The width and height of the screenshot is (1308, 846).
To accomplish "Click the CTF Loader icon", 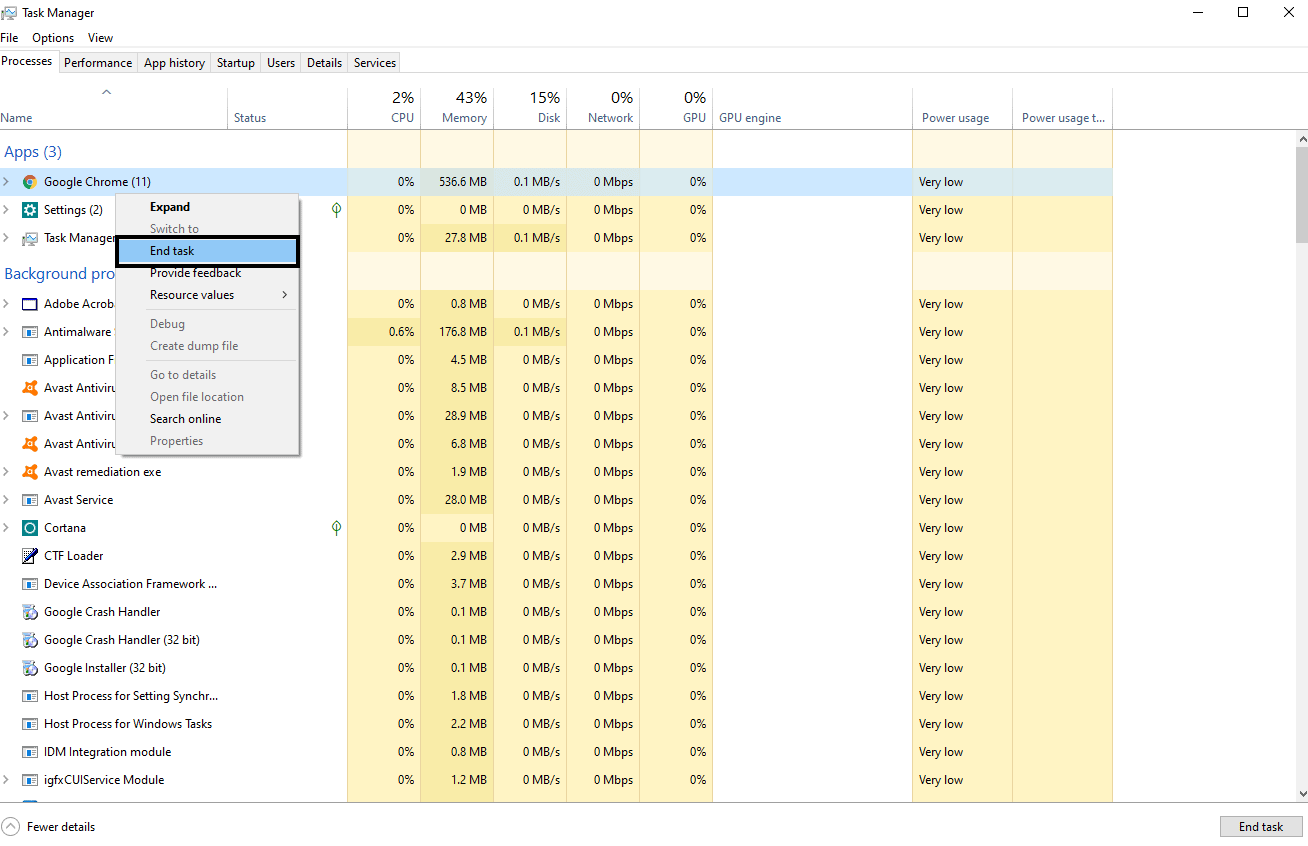I will click(x=29, y=555).
